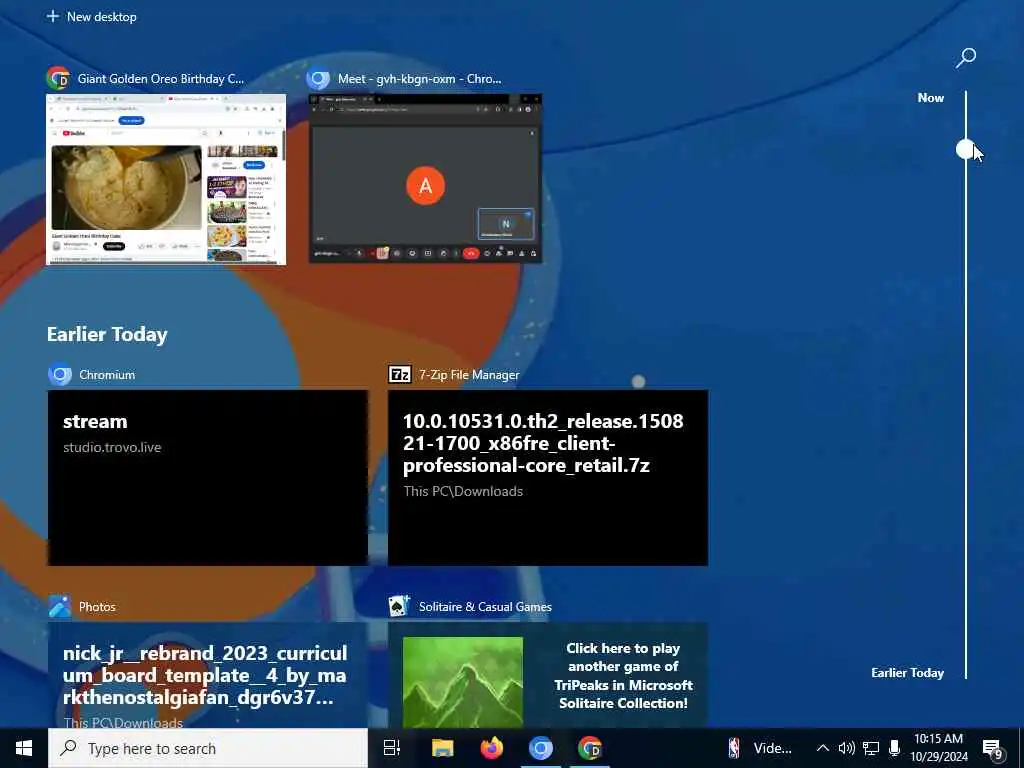Image resolution: width=1024 pixels, height=768 pixels.
Task: Open the stream studio.trovo.live activity card
Action: (x=208, y=477)
